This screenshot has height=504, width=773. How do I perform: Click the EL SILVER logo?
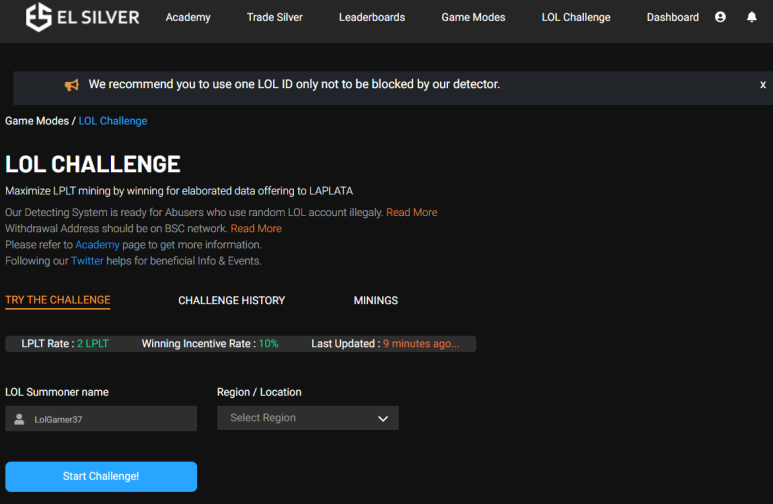tap(82, 17)
